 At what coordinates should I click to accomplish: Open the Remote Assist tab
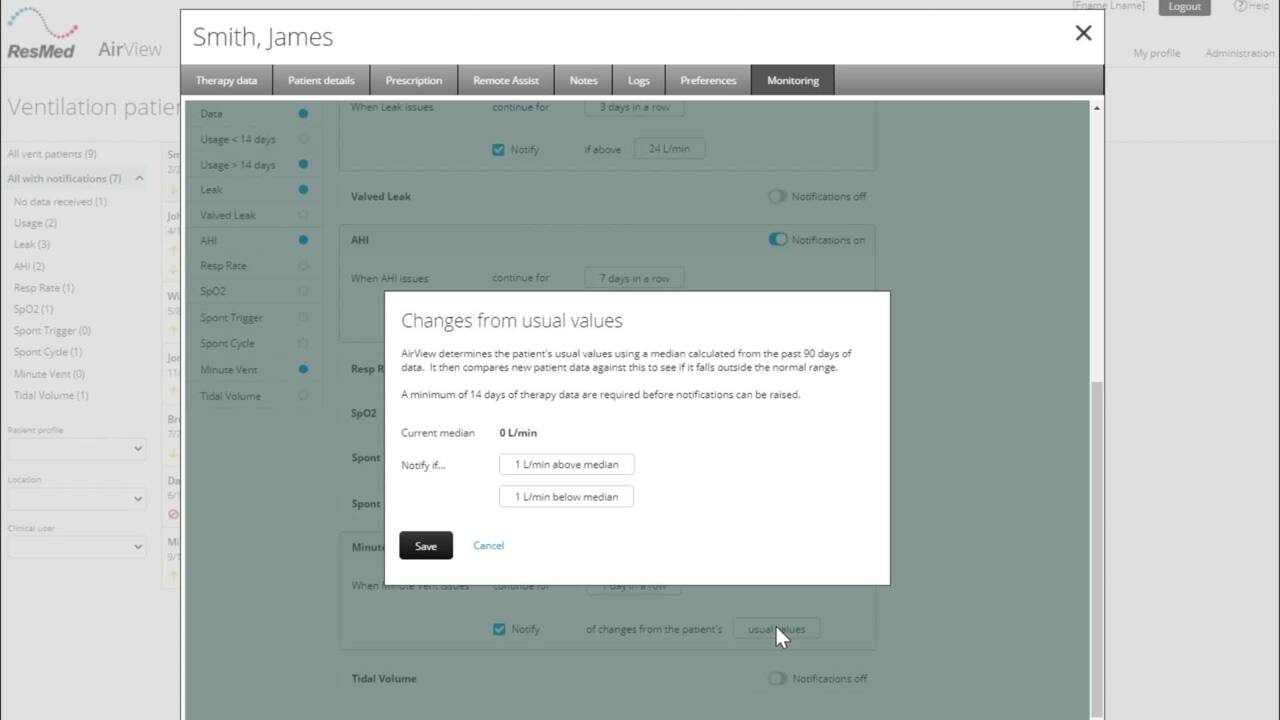pos(506,81)
